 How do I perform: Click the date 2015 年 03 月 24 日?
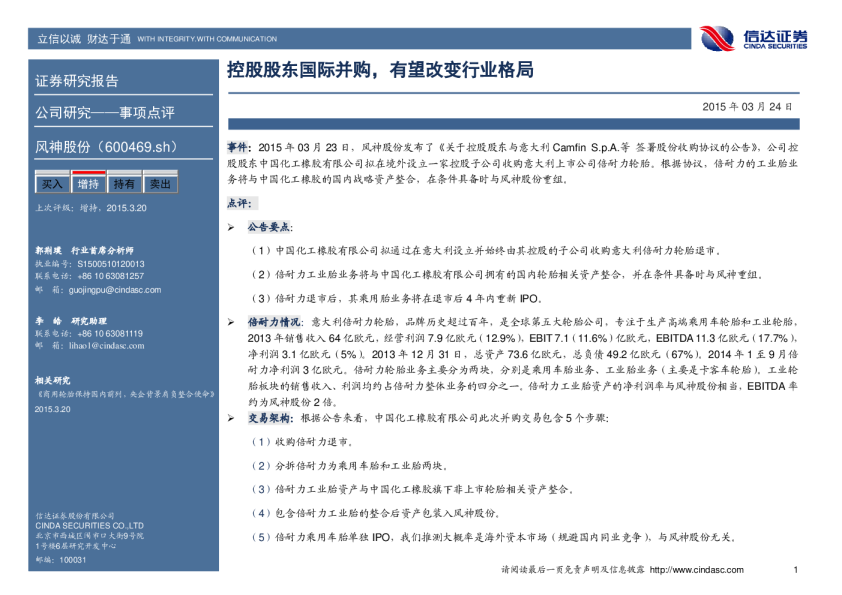click(x=747, y=106)
